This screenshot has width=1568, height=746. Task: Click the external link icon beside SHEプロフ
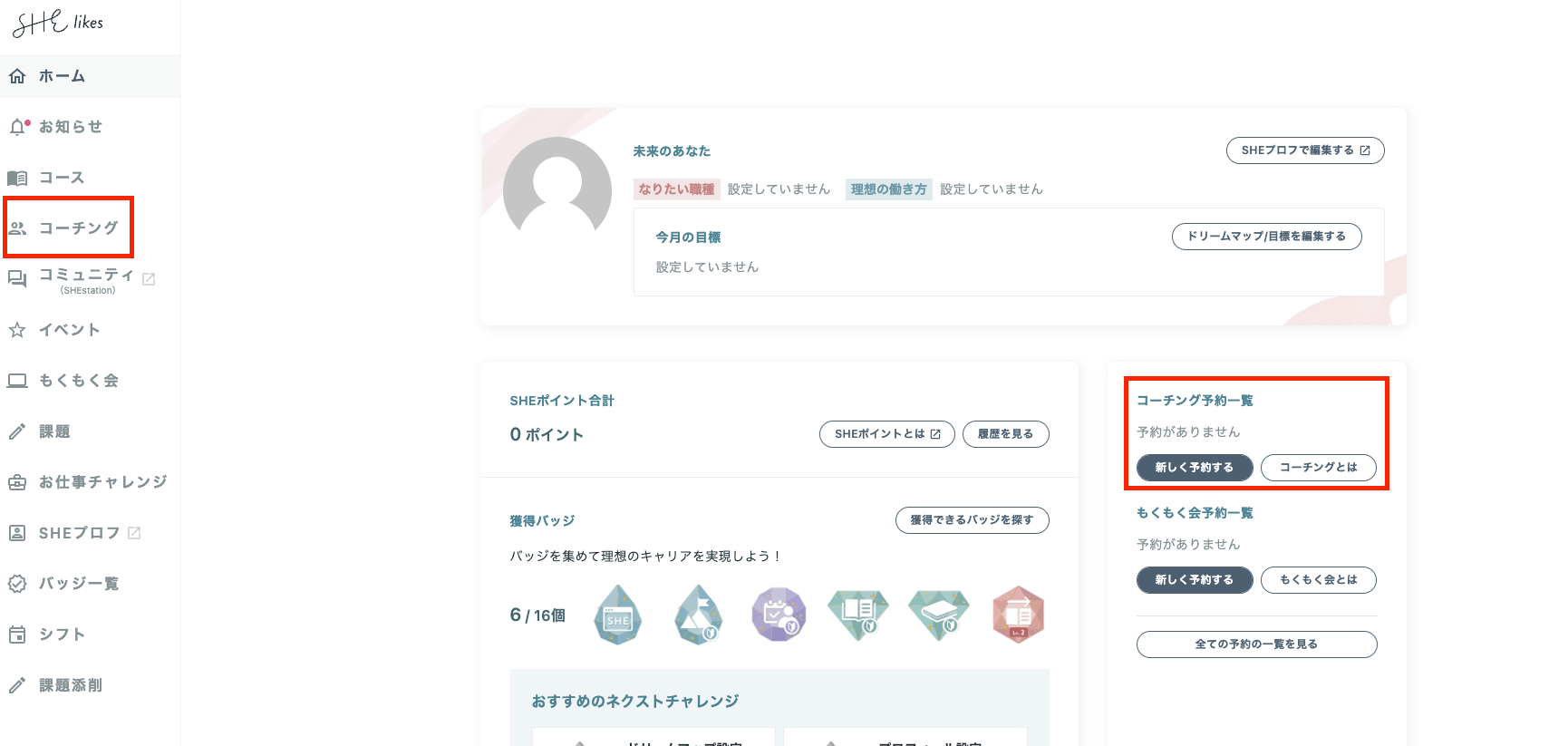(x=134, y=533)
